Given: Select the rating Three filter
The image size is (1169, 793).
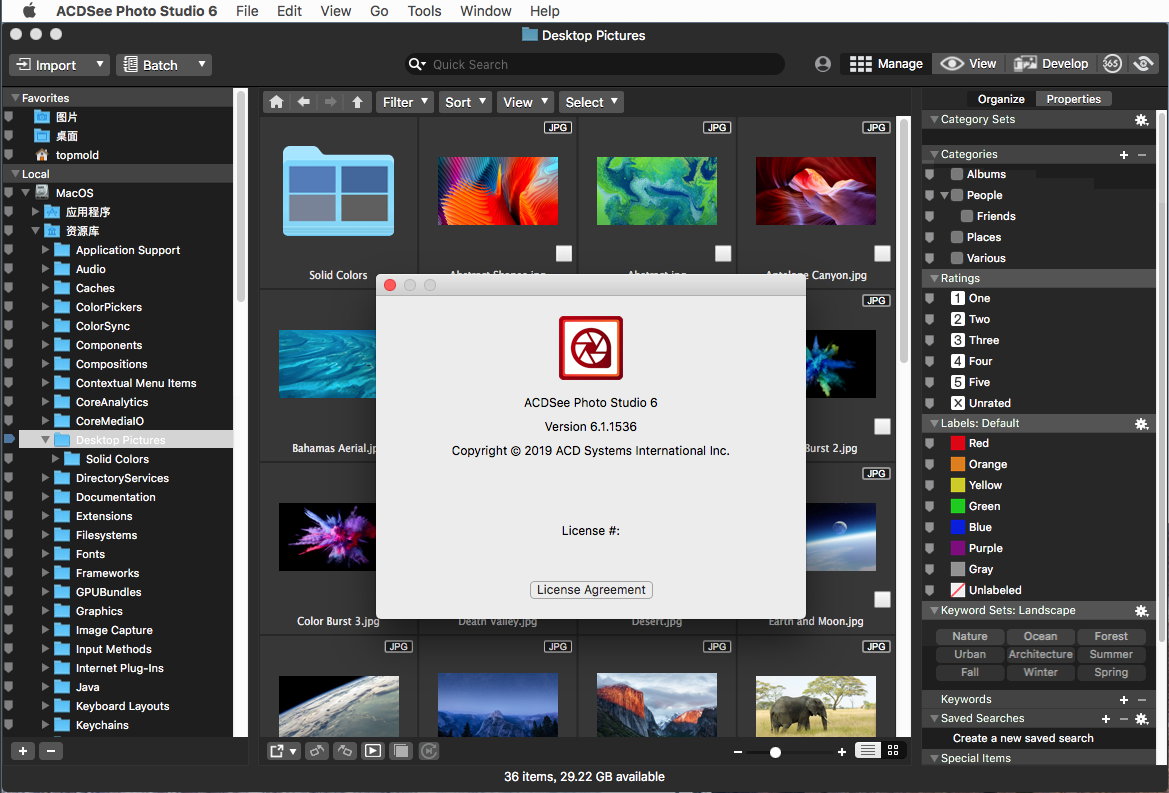Looking at the screenshot, I should (974, 340).
